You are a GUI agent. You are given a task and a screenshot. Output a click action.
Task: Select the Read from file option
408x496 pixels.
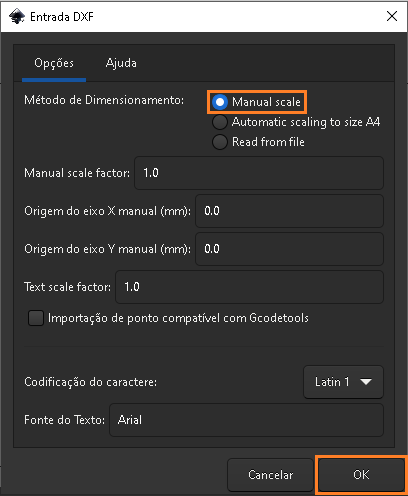(220, 142)
